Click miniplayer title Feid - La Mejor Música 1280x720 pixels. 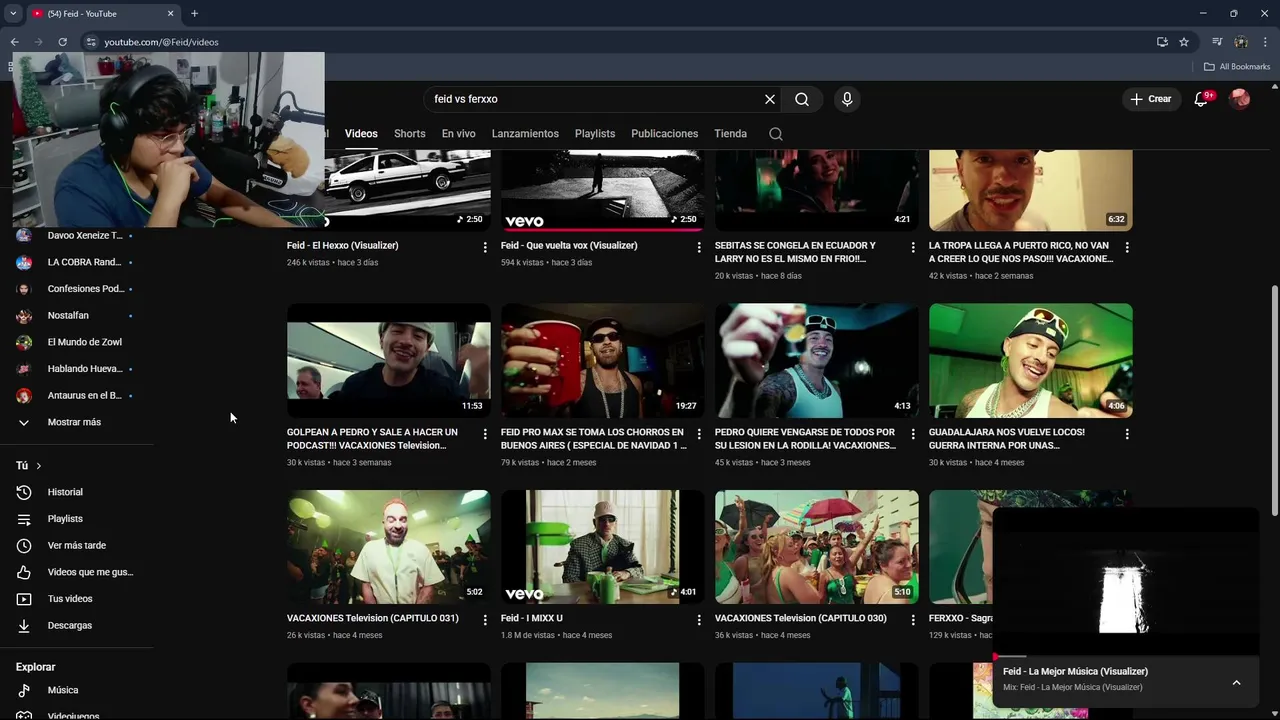(1075, 671)
